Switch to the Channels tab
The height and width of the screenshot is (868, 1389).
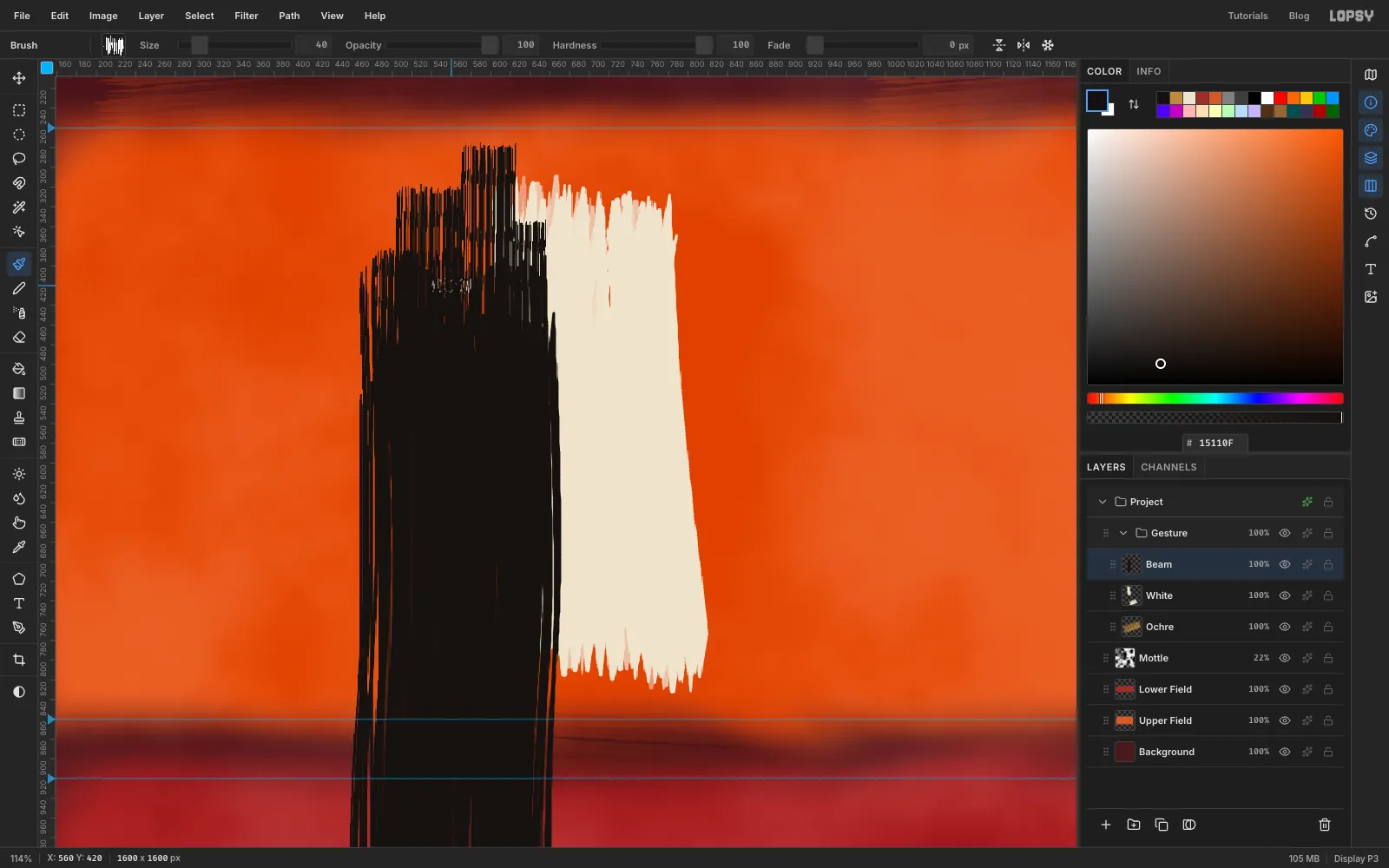coord(1168,467)
